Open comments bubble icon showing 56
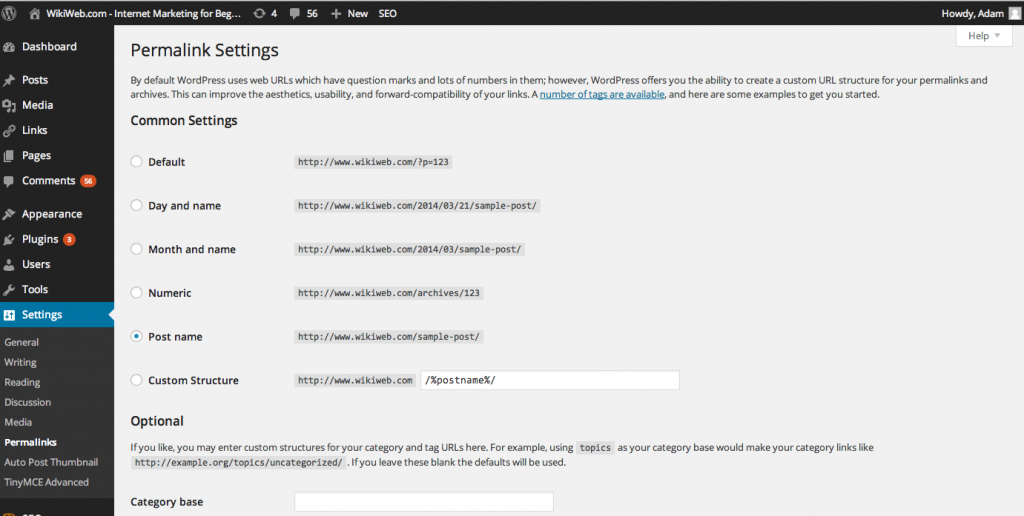Image resolution: width=1024 pixels, height=516 pixels. (x=295, y=14)
